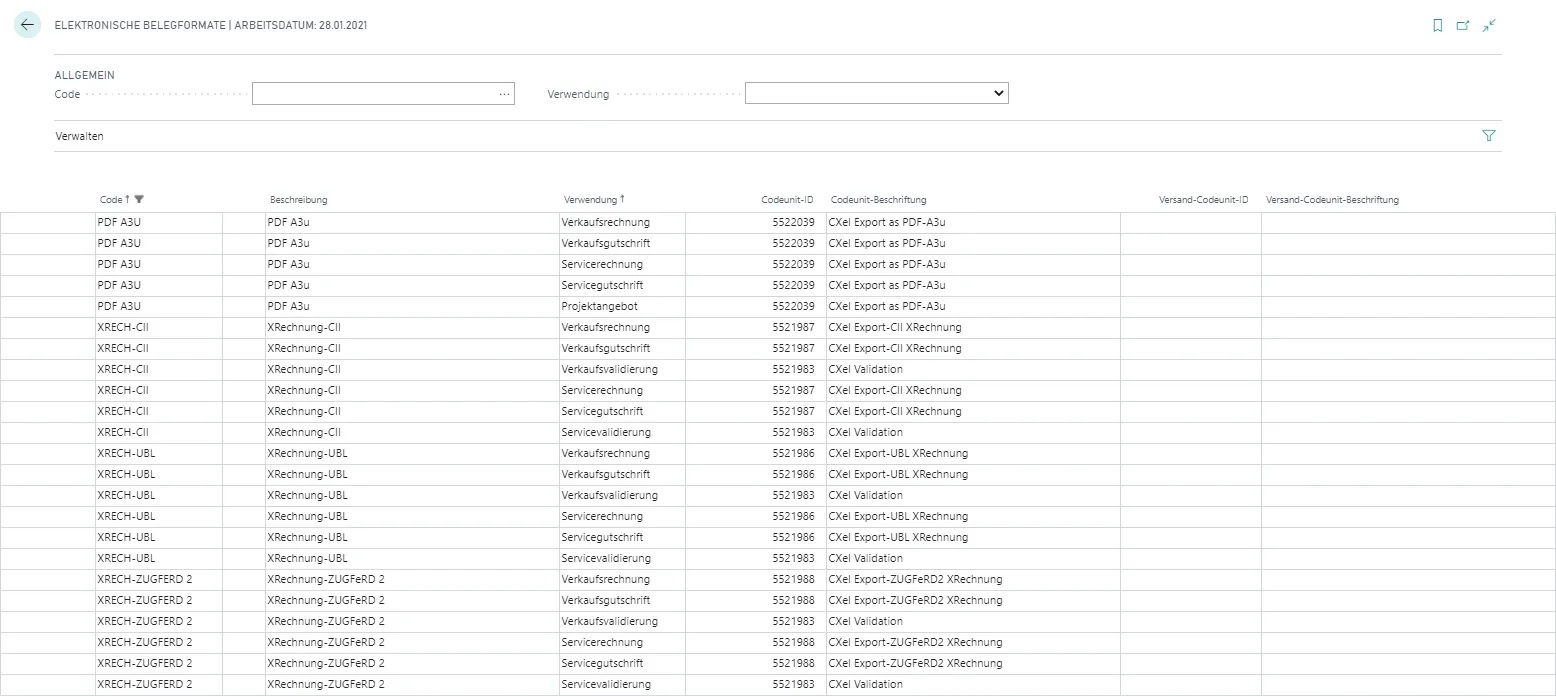This screenshot has width=1556, height=696.
Task: Open the Code field lookup ellipsis
Action: (504, 94)
